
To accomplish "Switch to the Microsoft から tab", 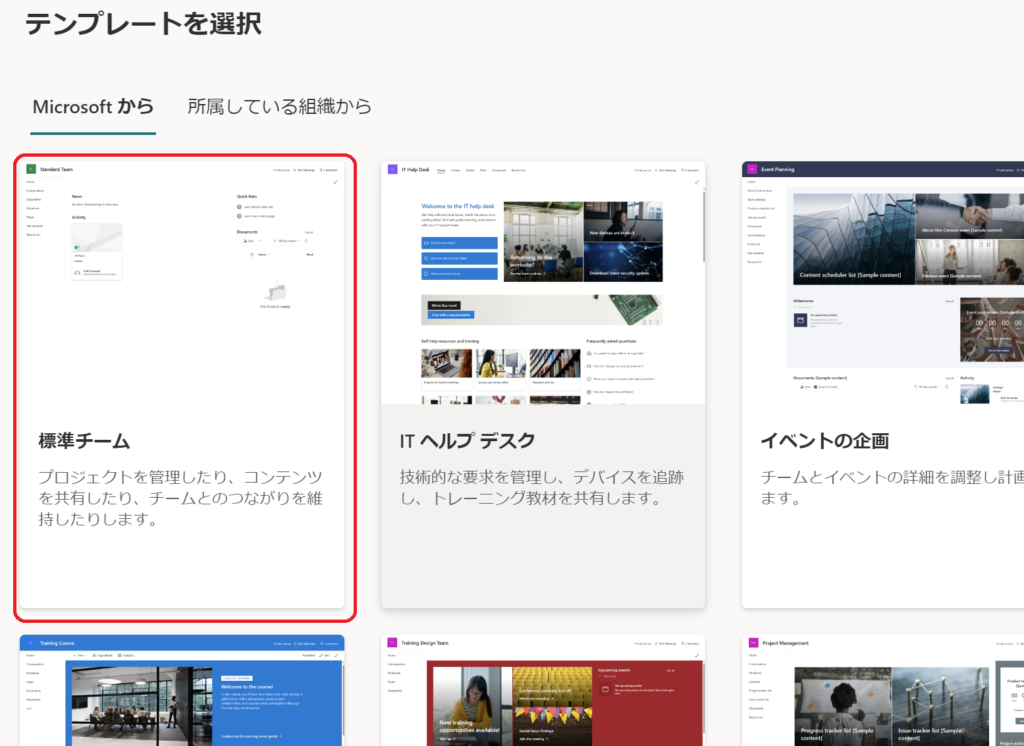I will [93, 106].
